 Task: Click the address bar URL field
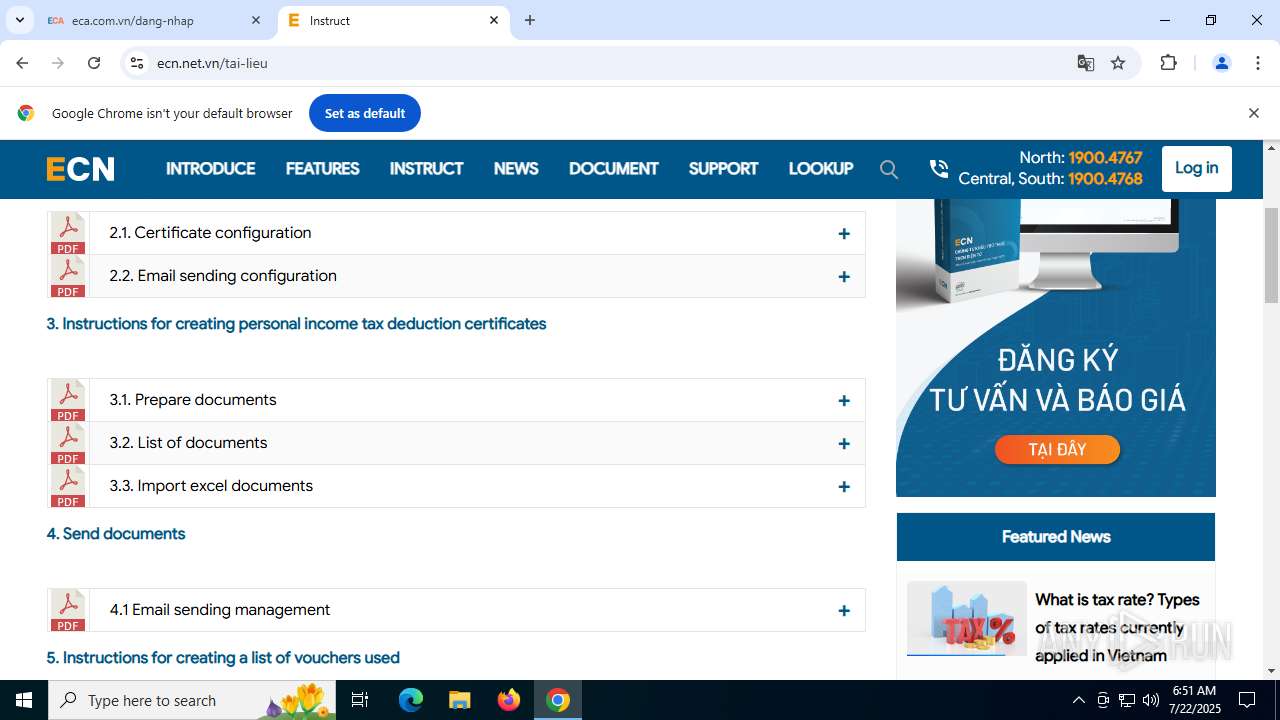(610, 63)
